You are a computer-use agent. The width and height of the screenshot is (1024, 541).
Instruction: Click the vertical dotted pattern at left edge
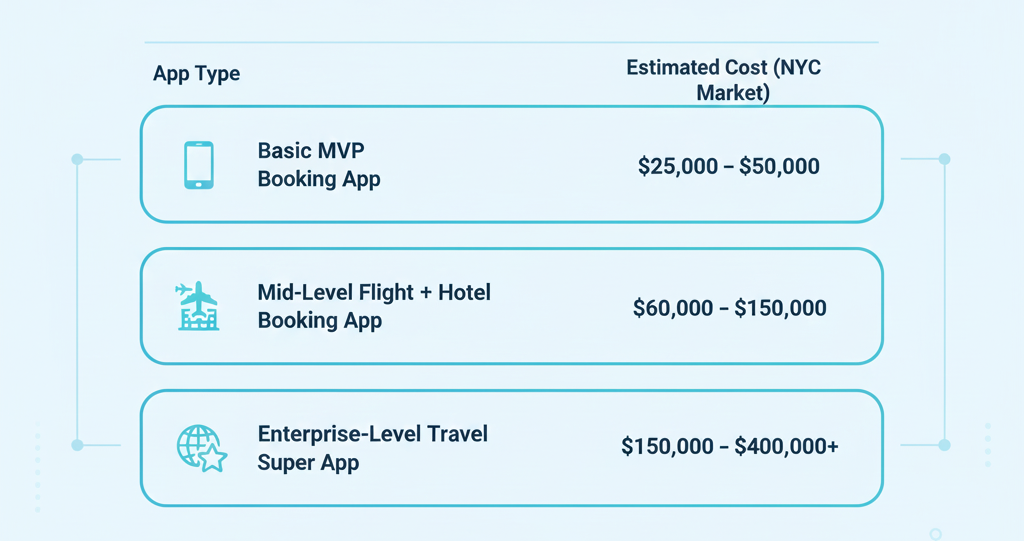click(x=38, y=465)
